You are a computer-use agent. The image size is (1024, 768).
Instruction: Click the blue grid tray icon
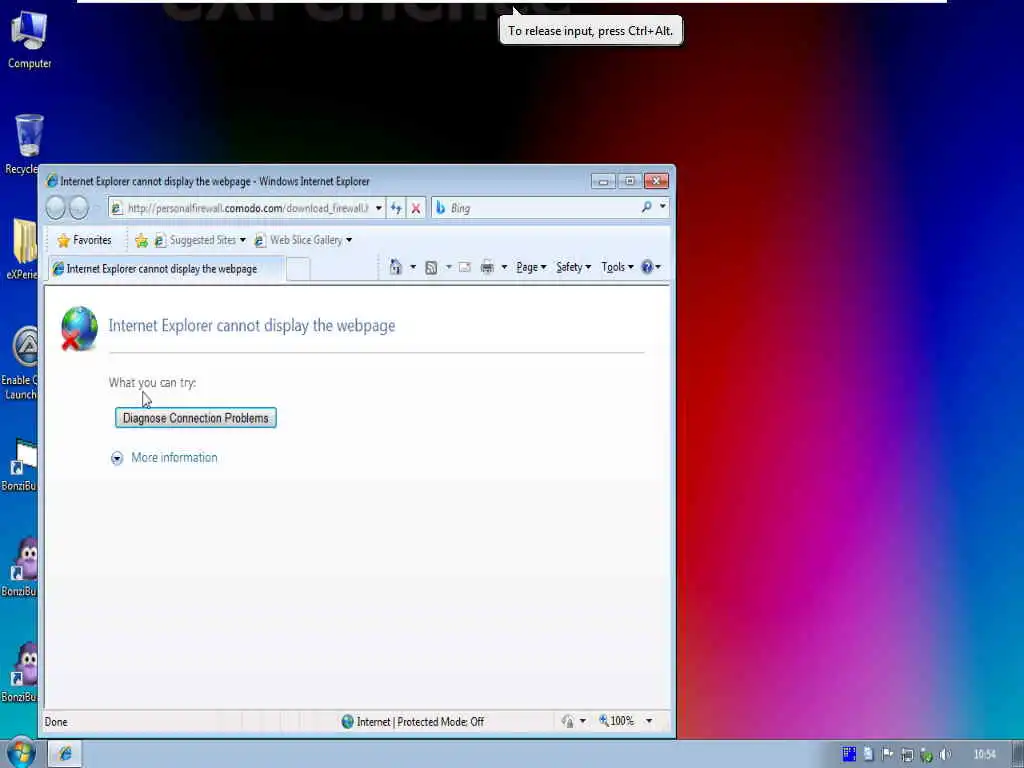pyautogui.click(x=849, y=754)
